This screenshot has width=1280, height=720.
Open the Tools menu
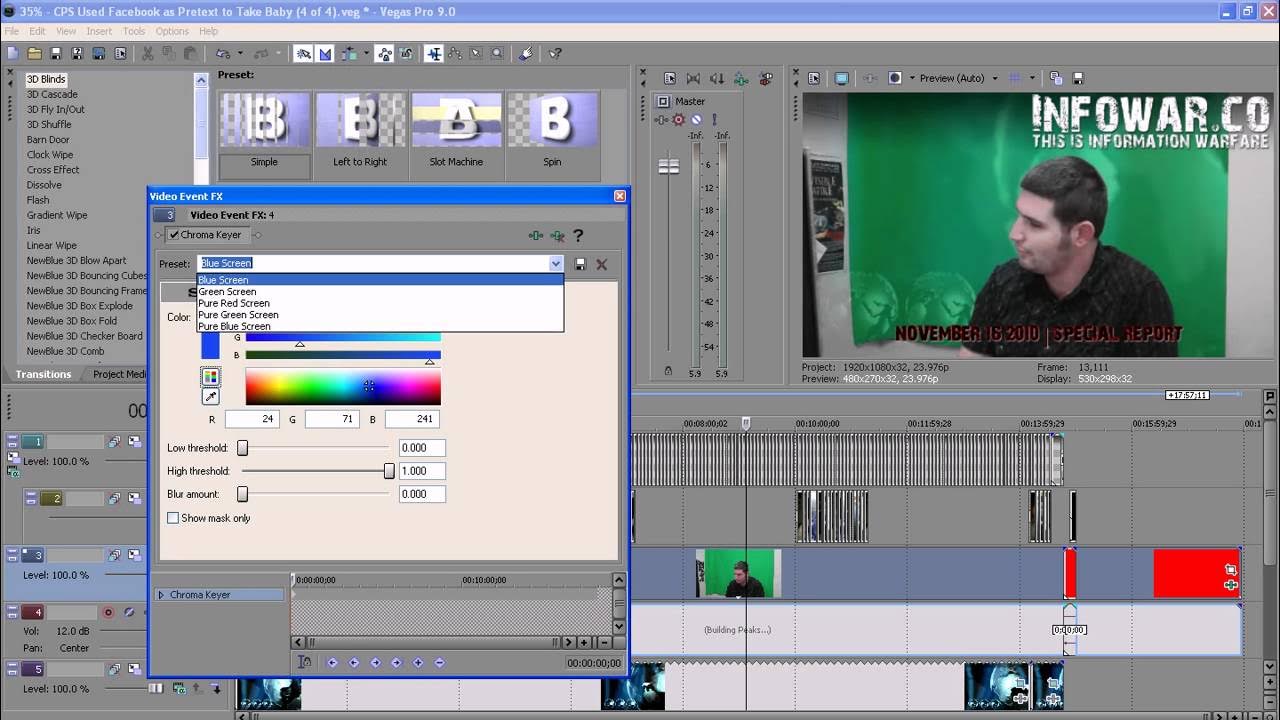click(134, 31)
